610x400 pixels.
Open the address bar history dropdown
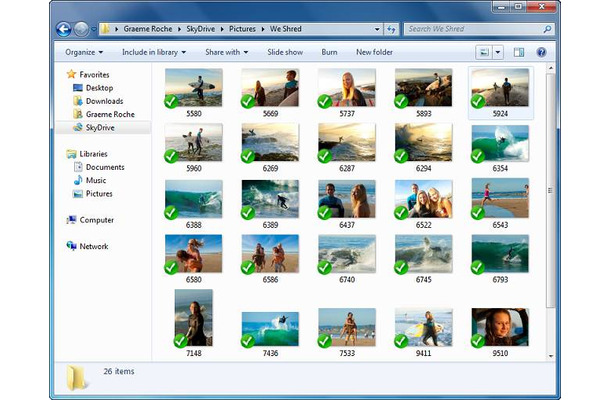pyautogui.click(x=377, y=29)
